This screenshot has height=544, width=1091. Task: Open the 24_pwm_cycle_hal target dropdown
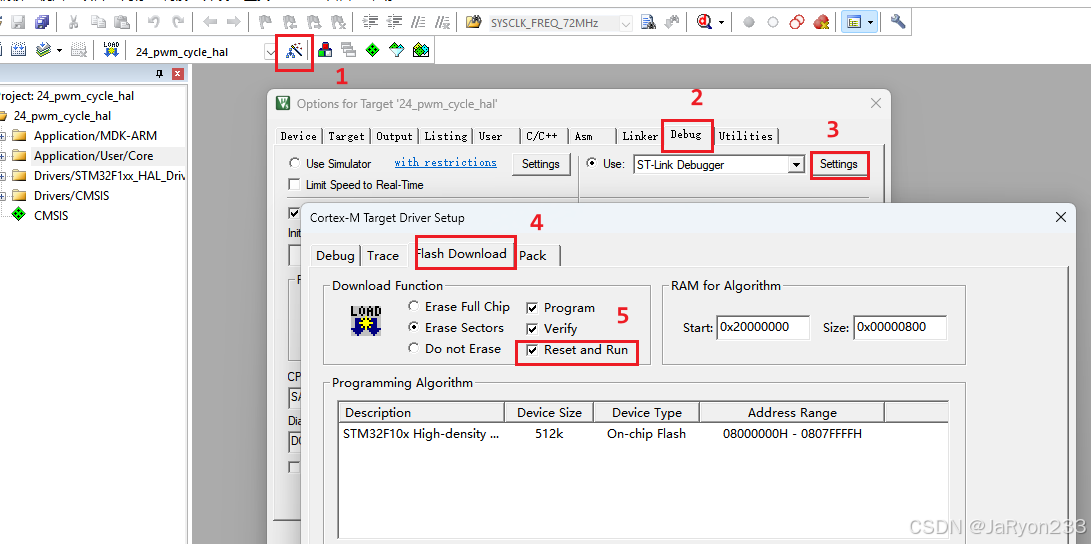coord(270,51)
